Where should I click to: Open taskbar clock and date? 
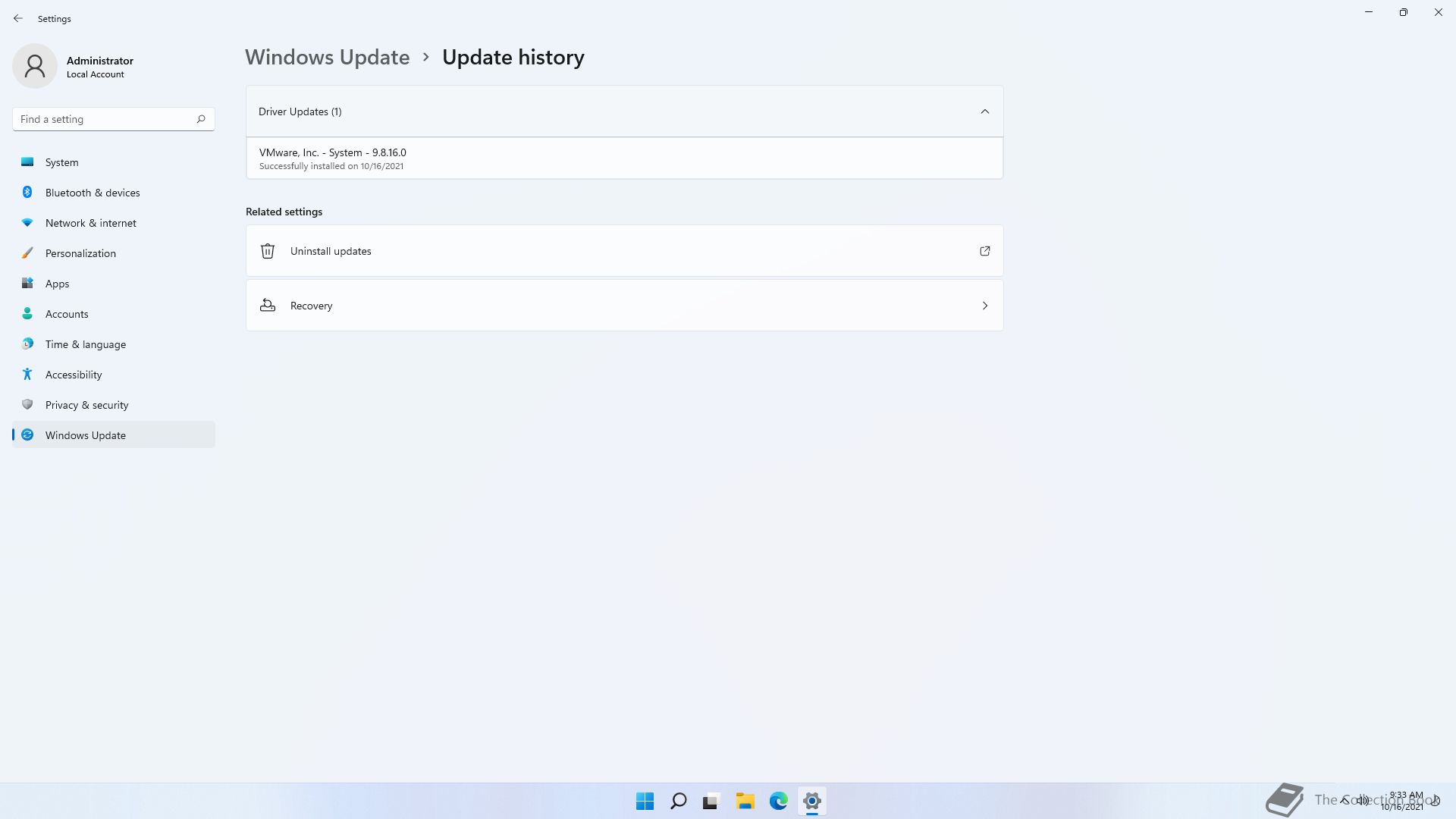(1403, 801)
